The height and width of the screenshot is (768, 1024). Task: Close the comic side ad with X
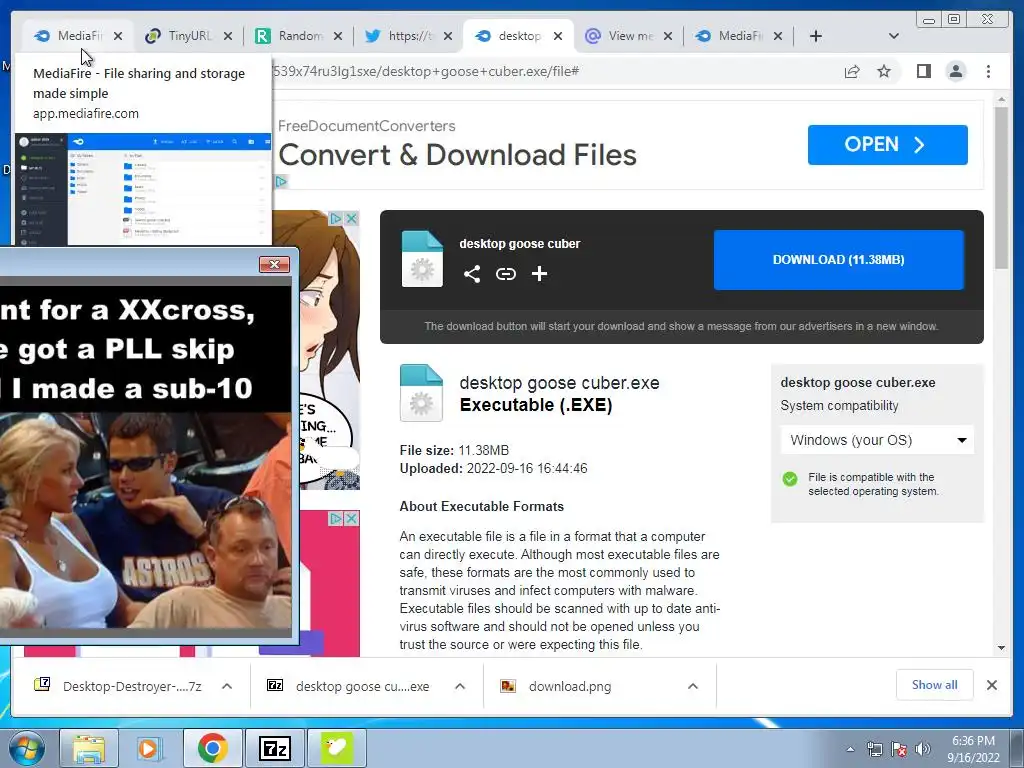(x=351, y=218)
